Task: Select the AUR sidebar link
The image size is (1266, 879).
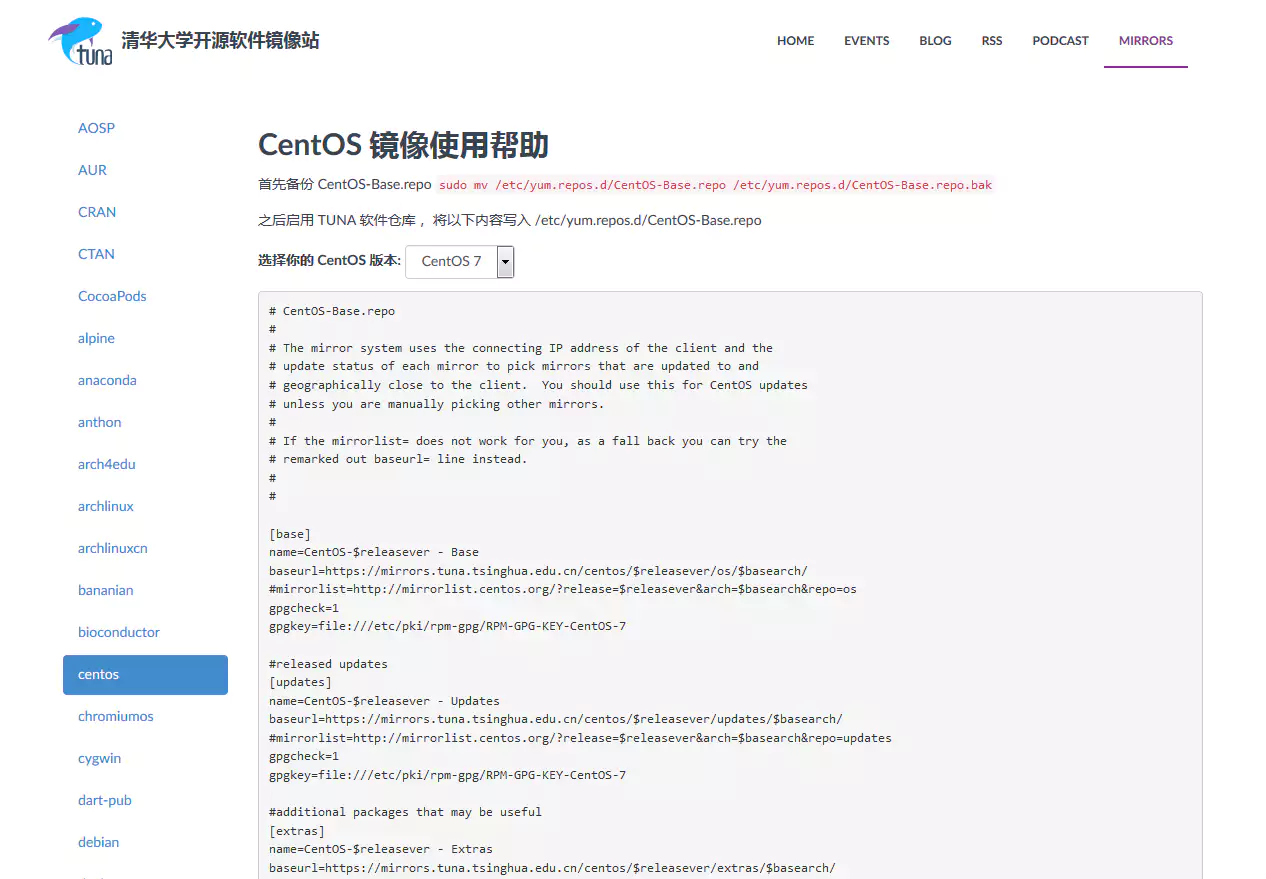Action: (x=92, y=170)
